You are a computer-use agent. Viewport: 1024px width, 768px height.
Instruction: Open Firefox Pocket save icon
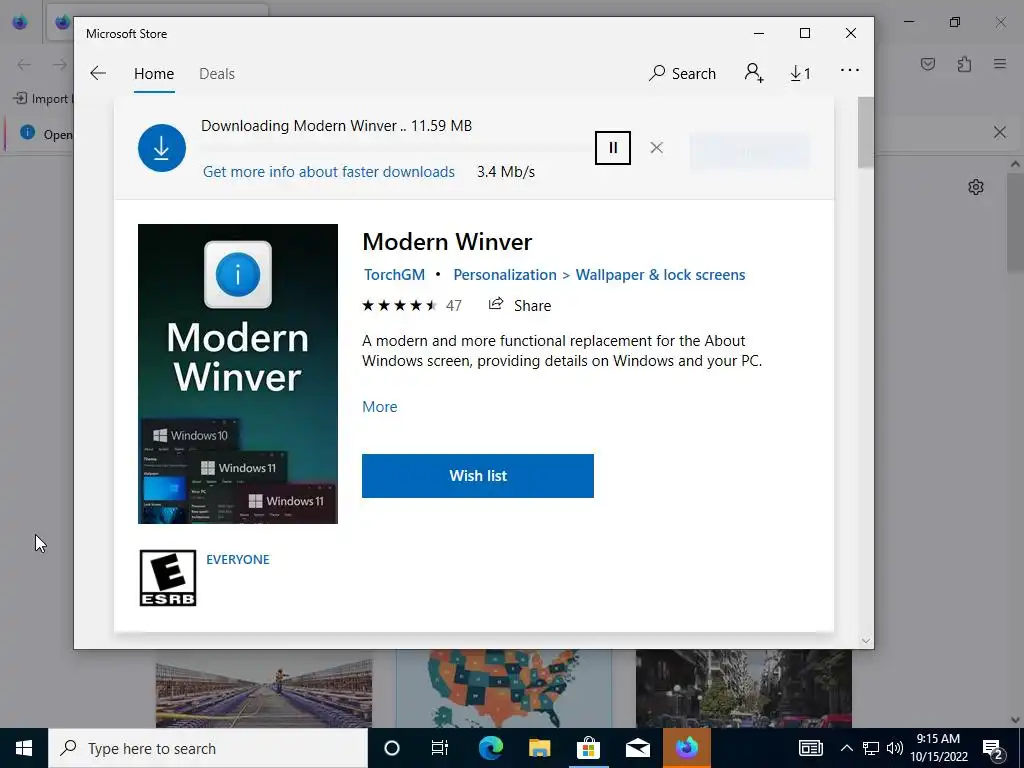(928, 64)
